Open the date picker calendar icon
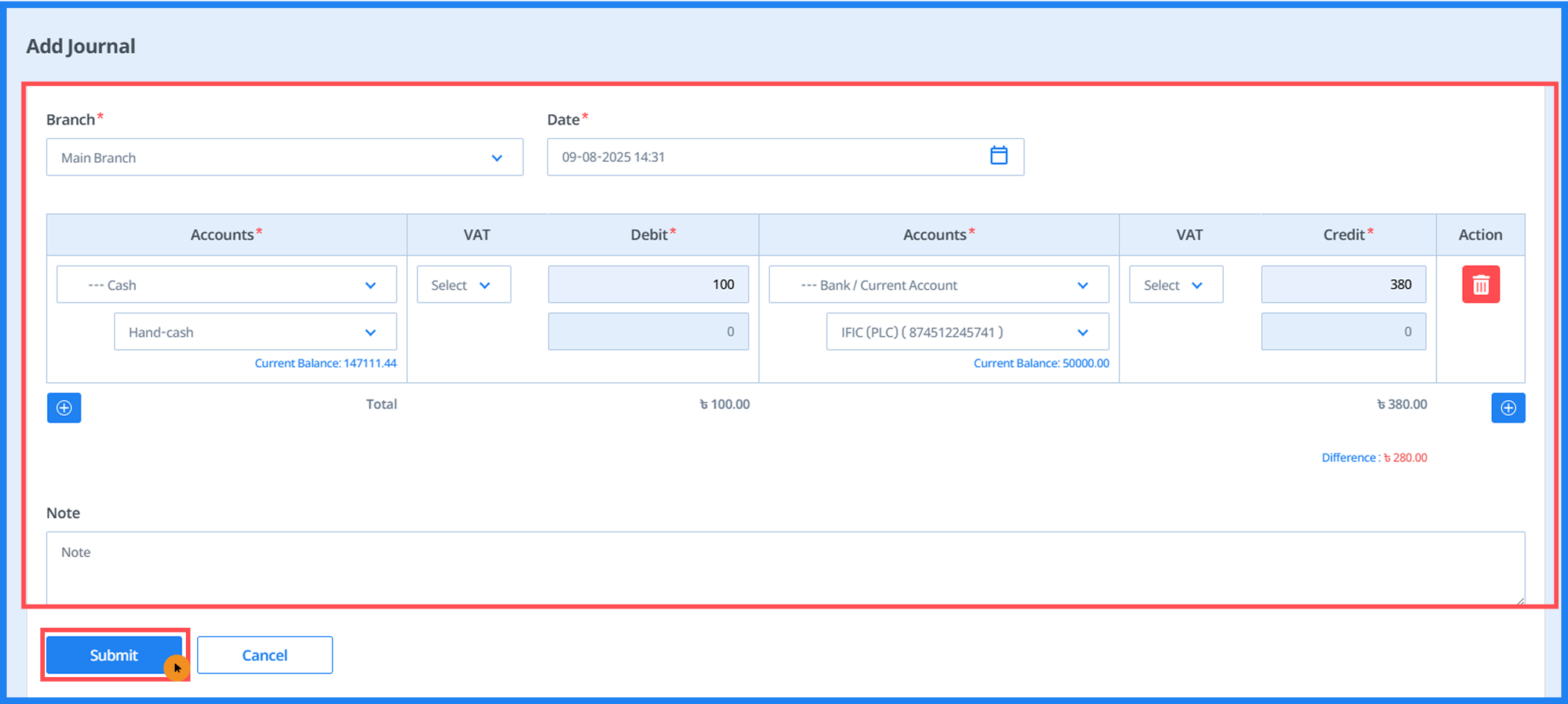This screenshot has height=704, width=1568. (x=998, y=156)
